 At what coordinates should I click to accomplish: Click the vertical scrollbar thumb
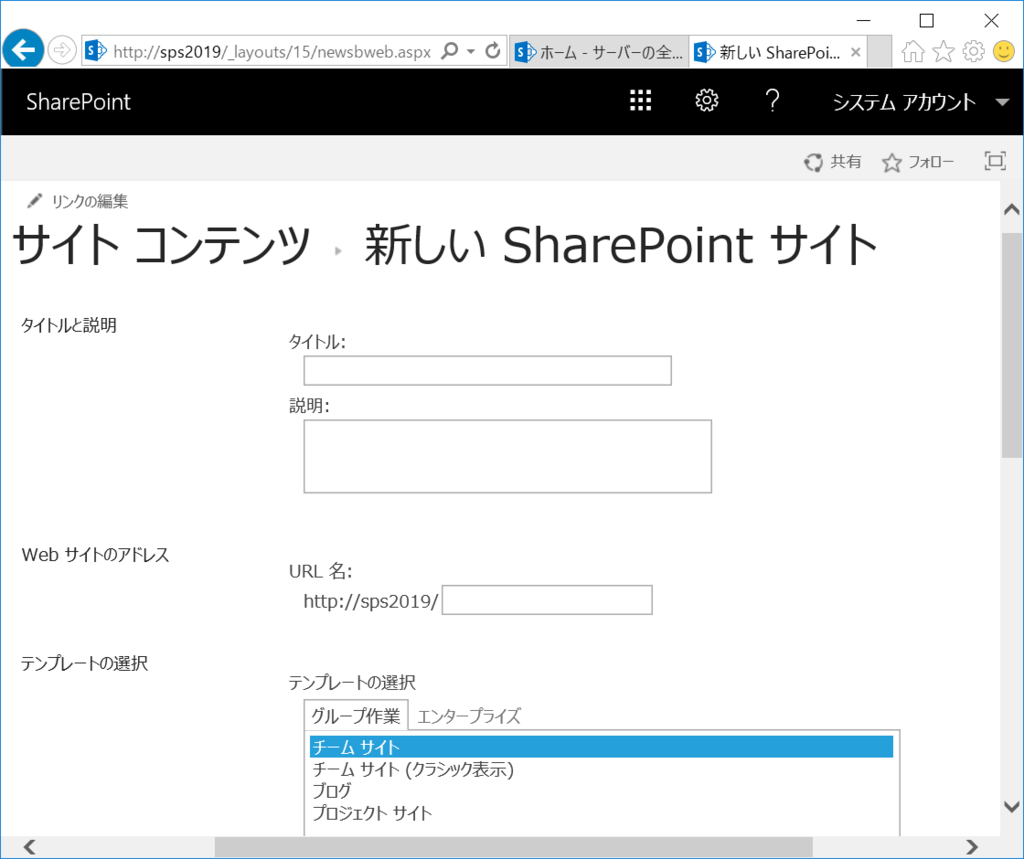[1012, 346]
